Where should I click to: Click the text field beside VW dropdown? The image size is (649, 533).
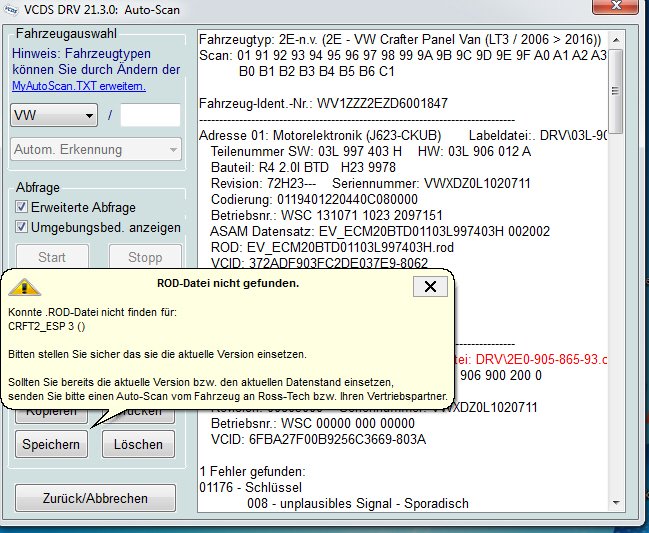[x=150, y=115]
